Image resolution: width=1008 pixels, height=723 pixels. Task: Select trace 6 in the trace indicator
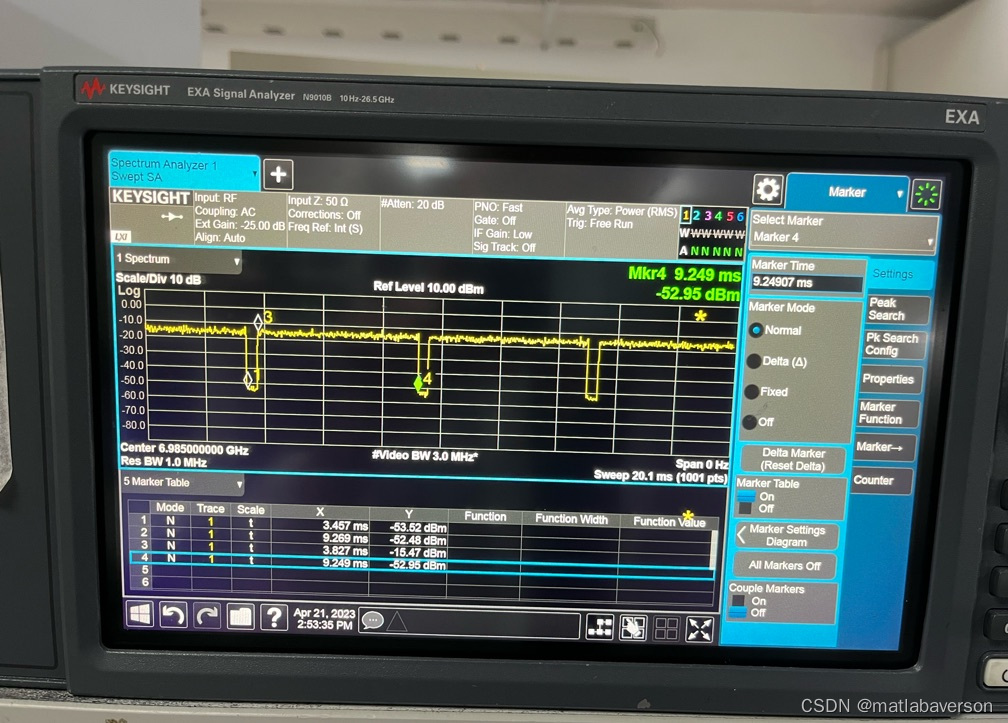point(740,217)
